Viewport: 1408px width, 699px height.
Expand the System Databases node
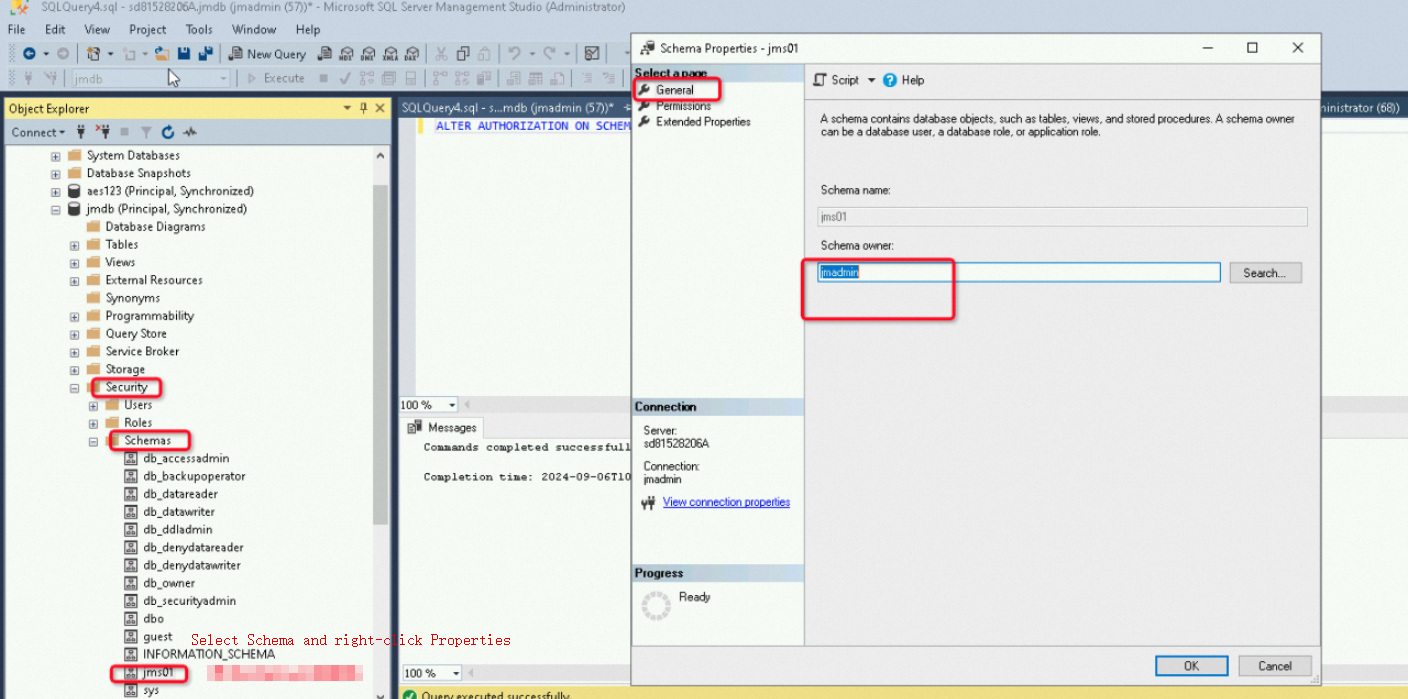coord(57,156)
